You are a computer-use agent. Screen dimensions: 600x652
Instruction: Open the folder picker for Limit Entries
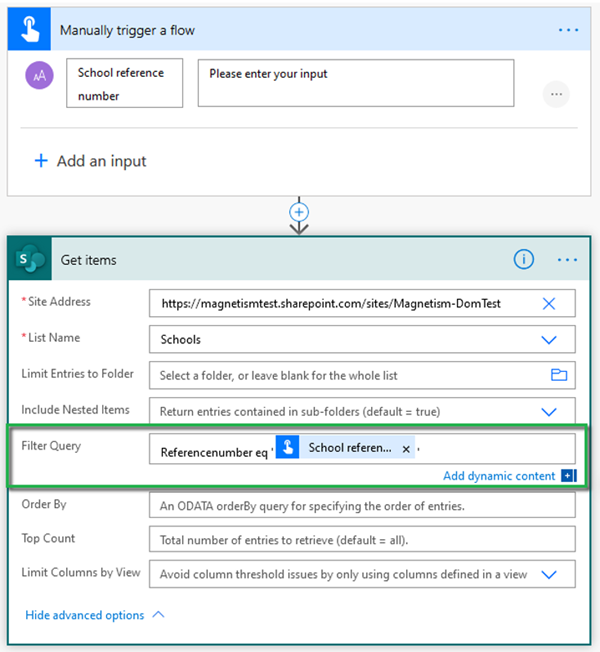pos(558,375)
